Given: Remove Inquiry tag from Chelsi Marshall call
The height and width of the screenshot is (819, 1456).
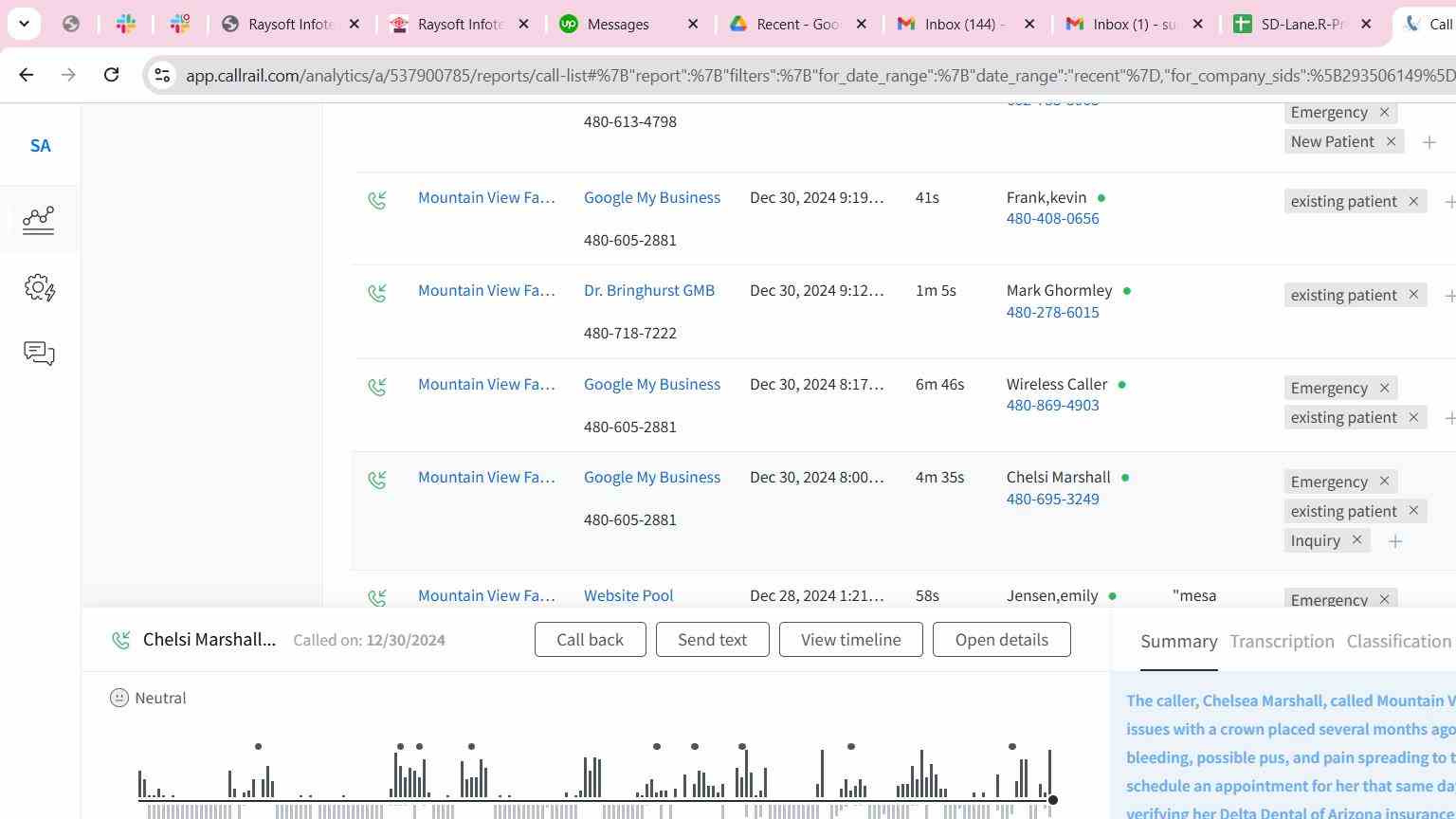Looking at the screenshot, I should (x=1356, y=540).
